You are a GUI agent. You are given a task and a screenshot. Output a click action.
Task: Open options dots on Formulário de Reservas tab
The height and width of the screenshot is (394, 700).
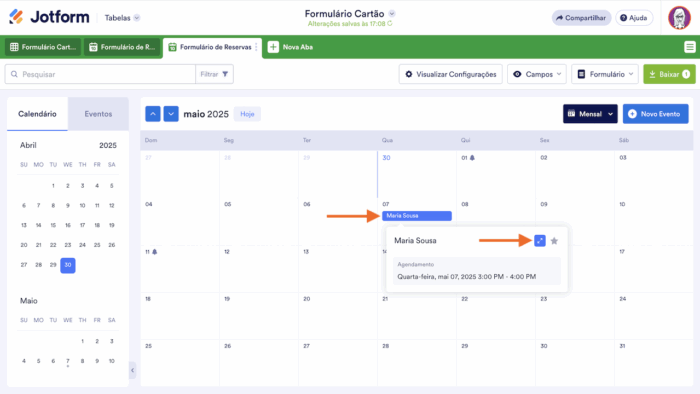tap(256, 47)
